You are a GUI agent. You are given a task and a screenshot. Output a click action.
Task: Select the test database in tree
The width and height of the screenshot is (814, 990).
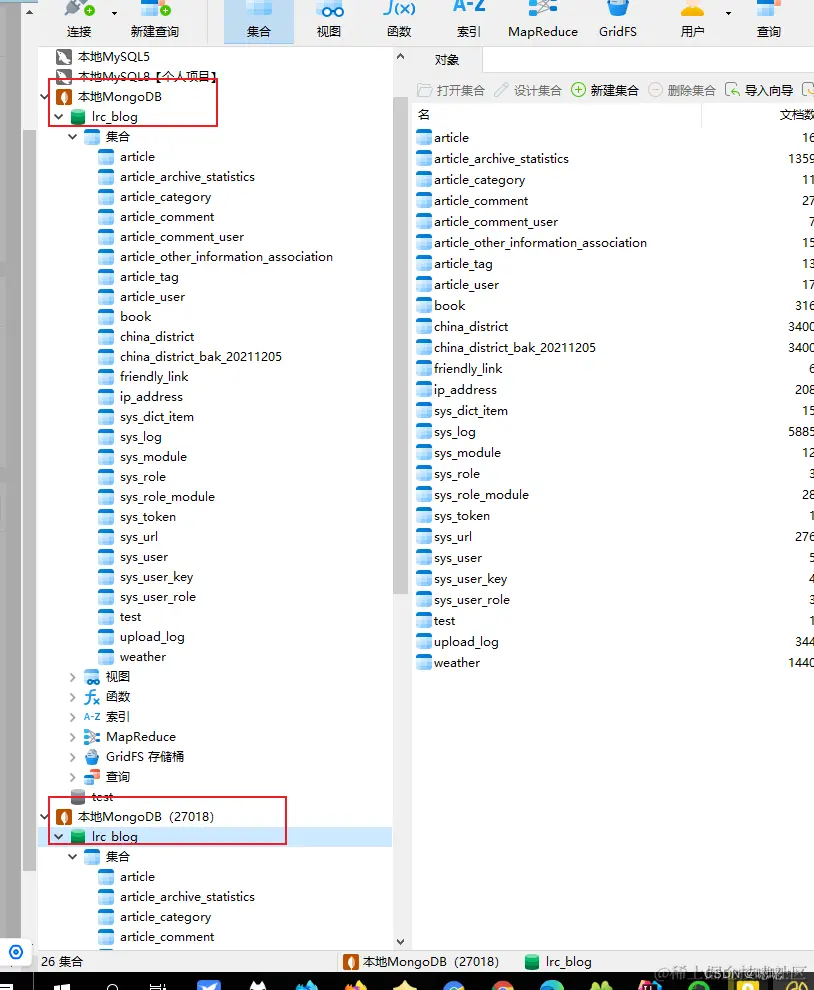102,797
